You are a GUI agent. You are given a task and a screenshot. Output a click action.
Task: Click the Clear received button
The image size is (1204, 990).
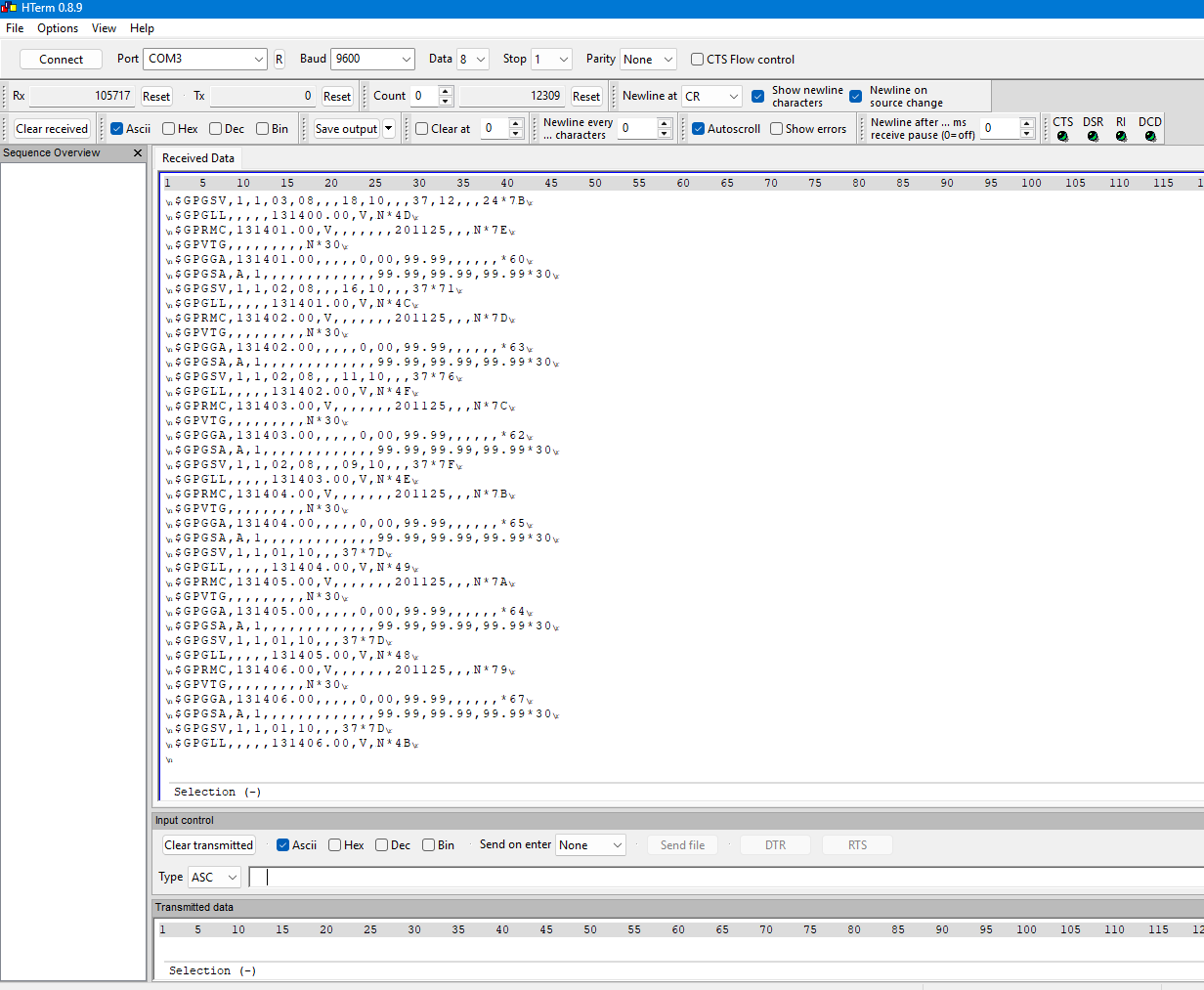click(52, 129)
